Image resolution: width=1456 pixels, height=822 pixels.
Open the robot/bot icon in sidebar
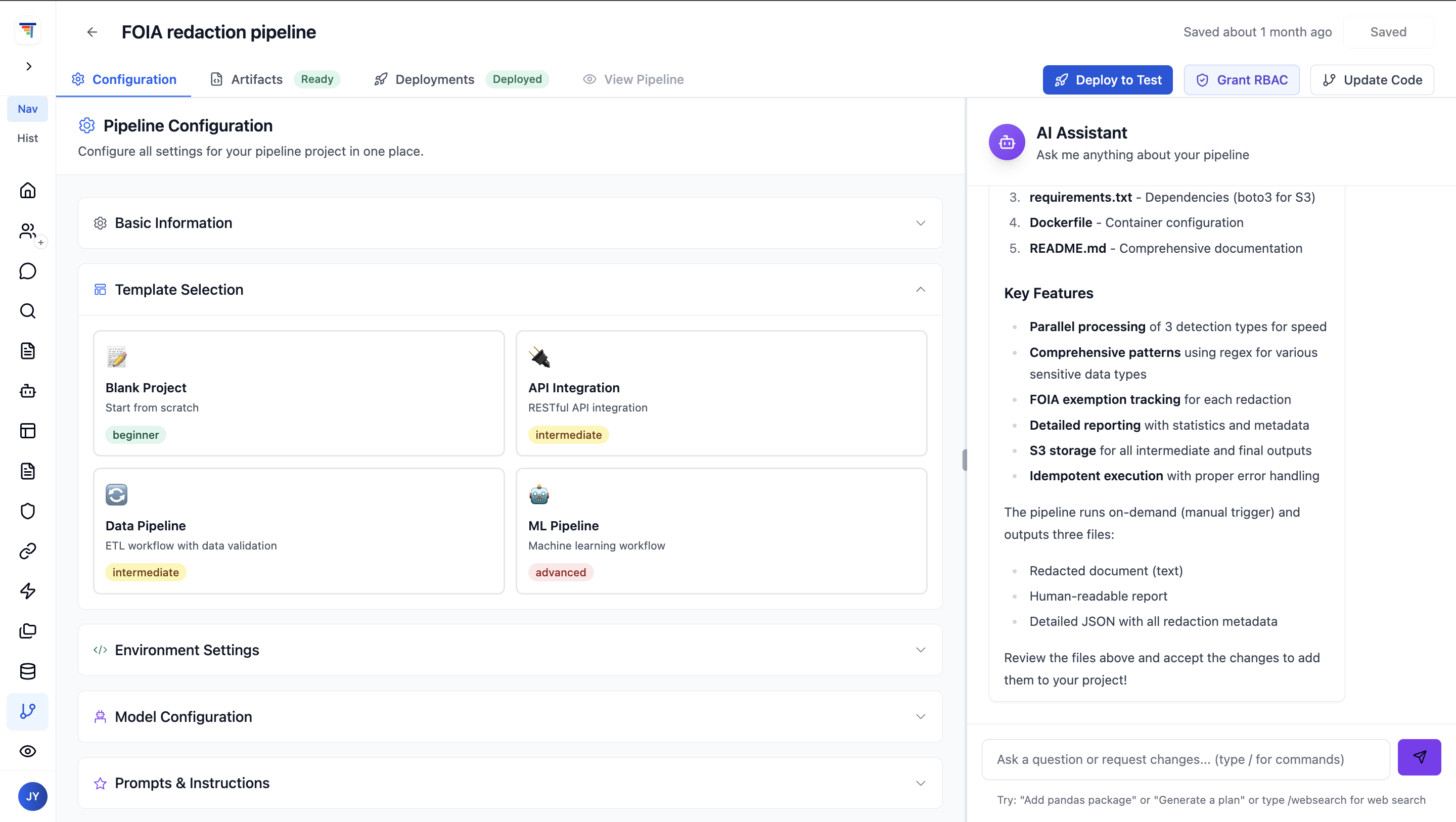28,391
